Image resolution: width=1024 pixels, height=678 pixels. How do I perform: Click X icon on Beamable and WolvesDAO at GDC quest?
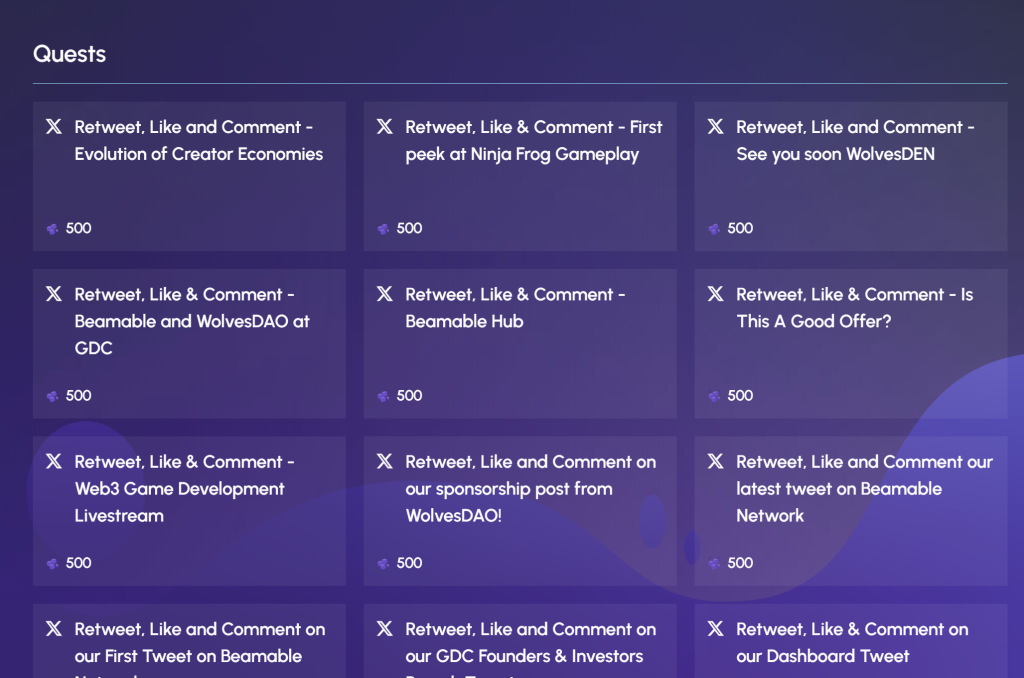[54, 294]
